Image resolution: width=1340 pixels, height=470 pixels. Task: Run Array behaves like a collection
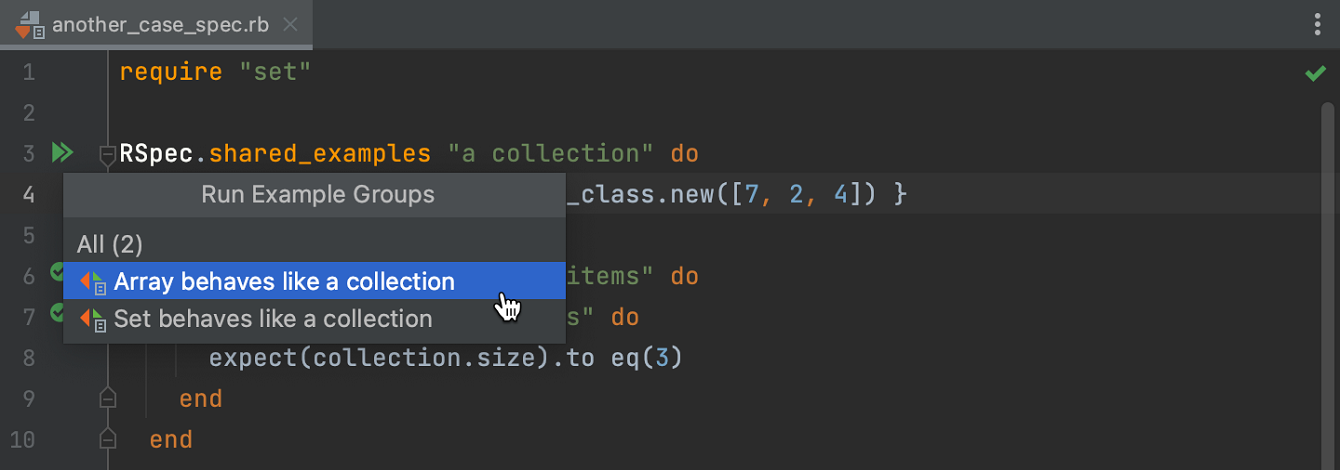tap(284, 282)
